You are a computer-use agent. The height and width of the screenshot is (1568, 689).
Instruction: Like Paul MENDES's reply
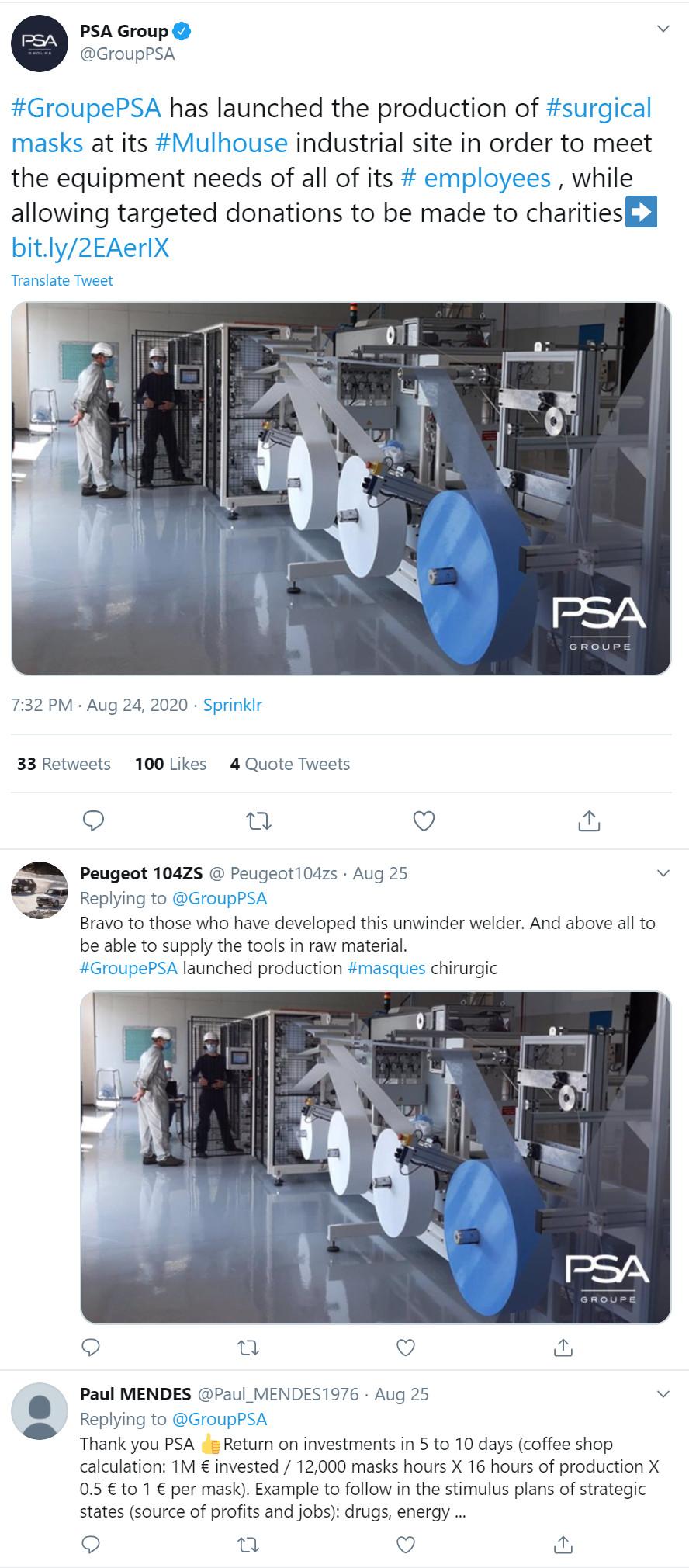click(406, 1545)
